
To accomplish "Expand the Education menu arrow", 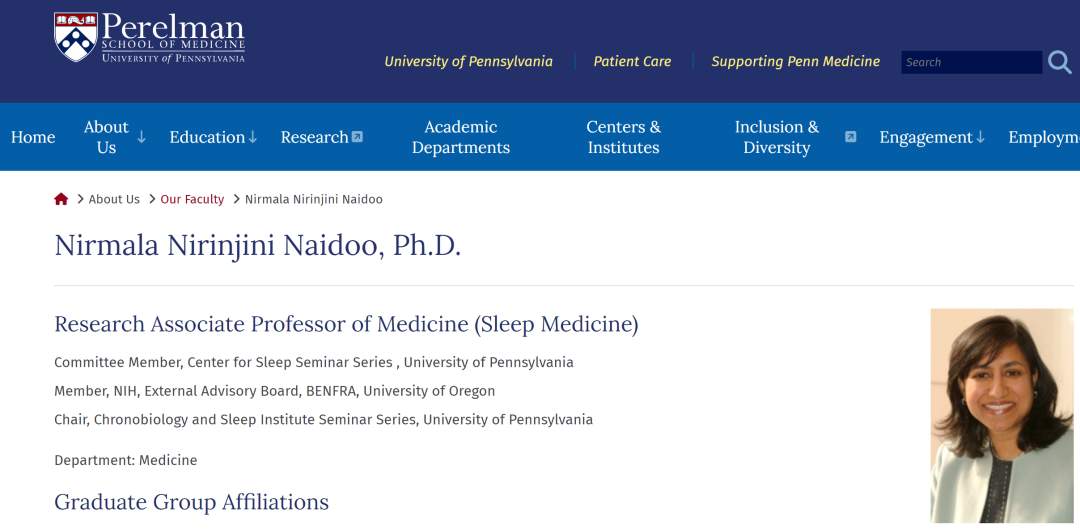I will click(x=253, y=137).
